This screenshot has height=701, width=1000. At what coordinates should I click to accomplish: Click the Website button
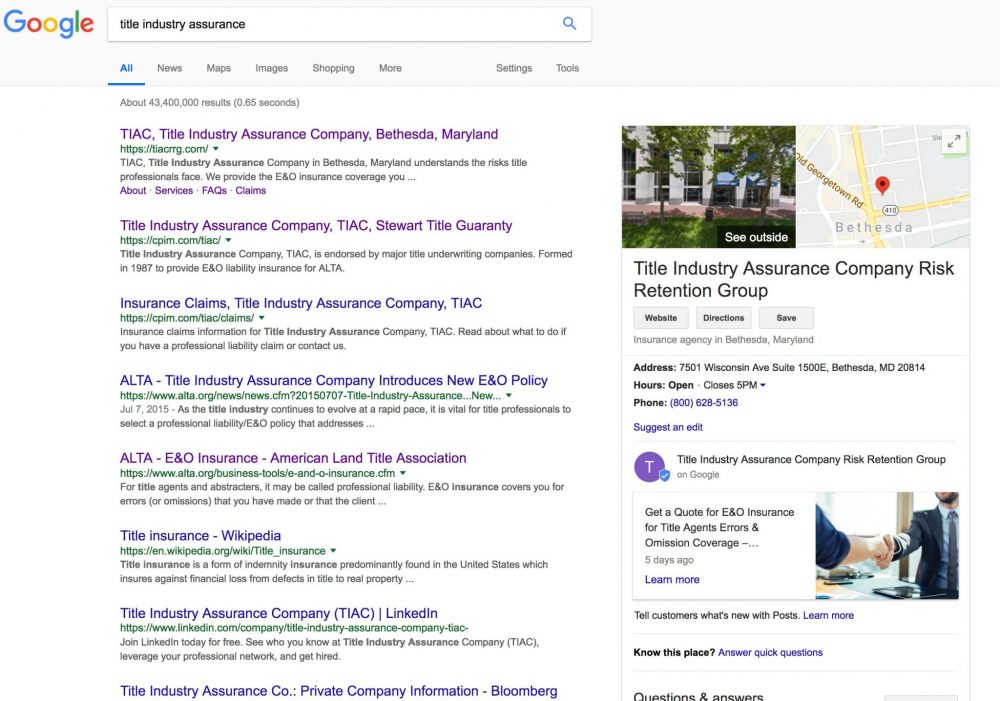660,317
